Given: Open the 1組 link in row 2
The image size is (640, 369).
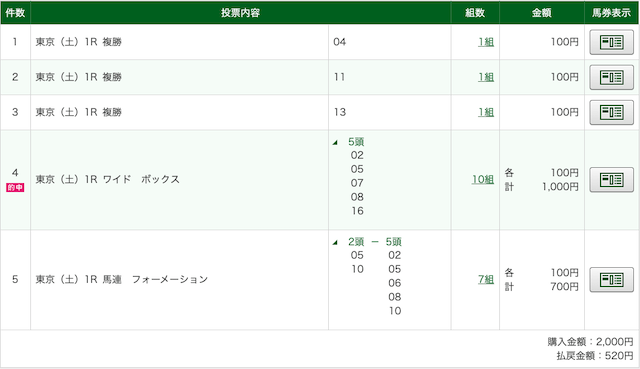Looking at the screenshot, I should coord(486,77).
